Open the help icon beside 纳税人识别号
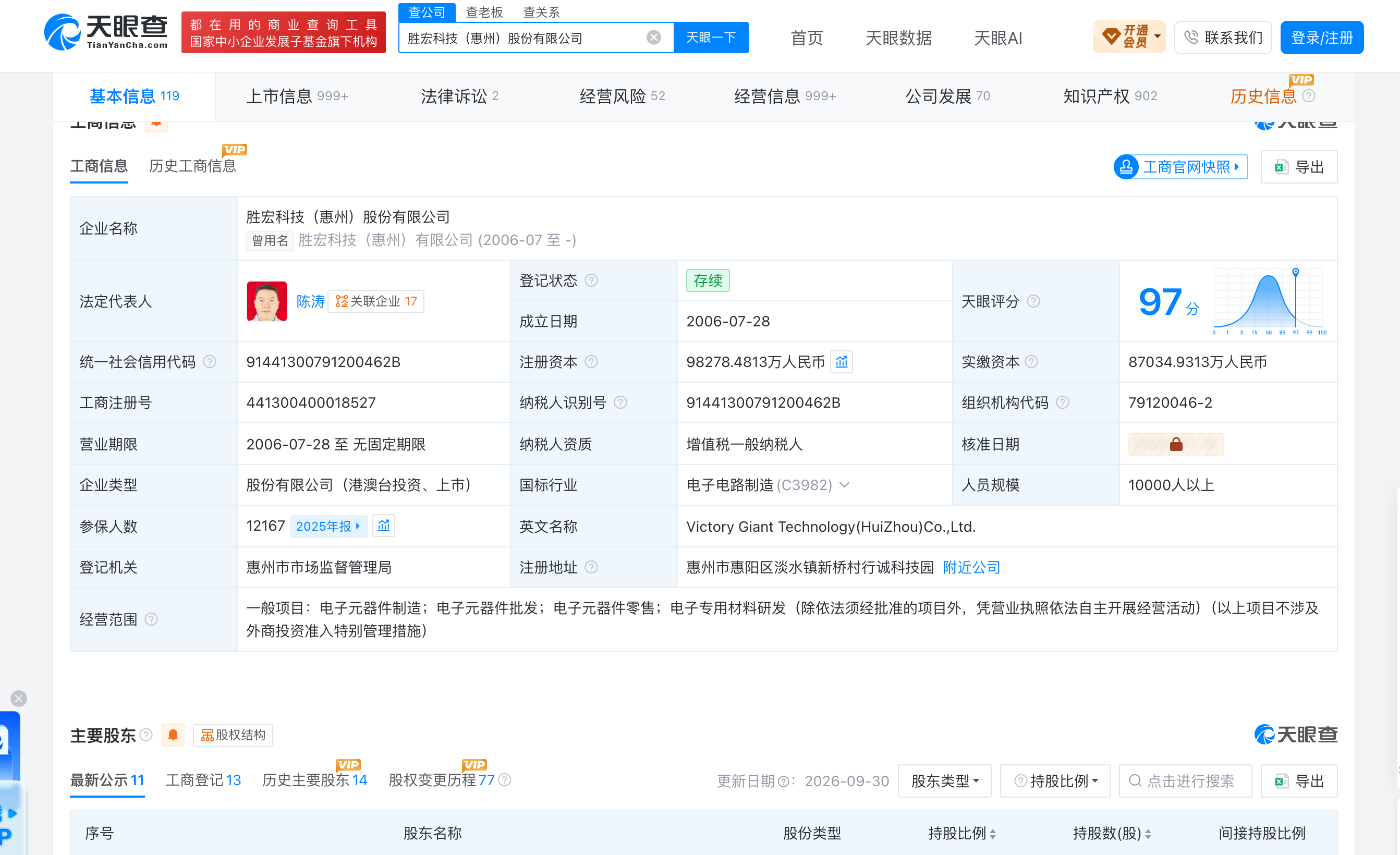This screenshot has height=855, width=1400. [620, 402]
